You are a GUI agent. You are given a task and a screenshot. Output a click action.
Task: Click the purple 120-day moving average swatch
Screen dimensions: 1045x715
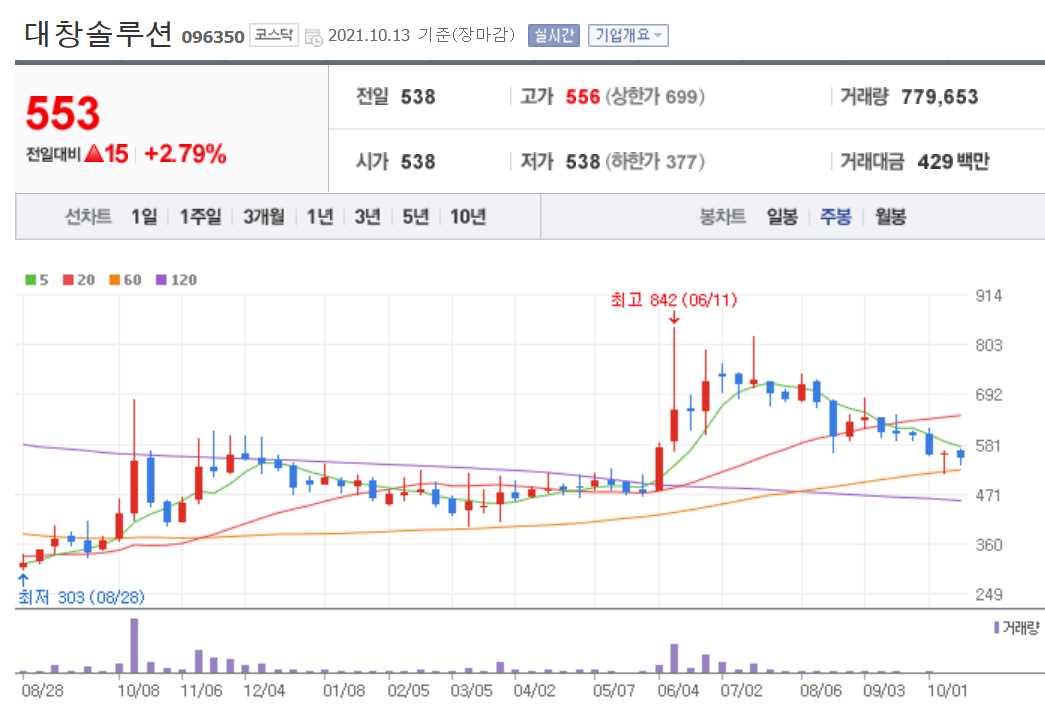160,280
